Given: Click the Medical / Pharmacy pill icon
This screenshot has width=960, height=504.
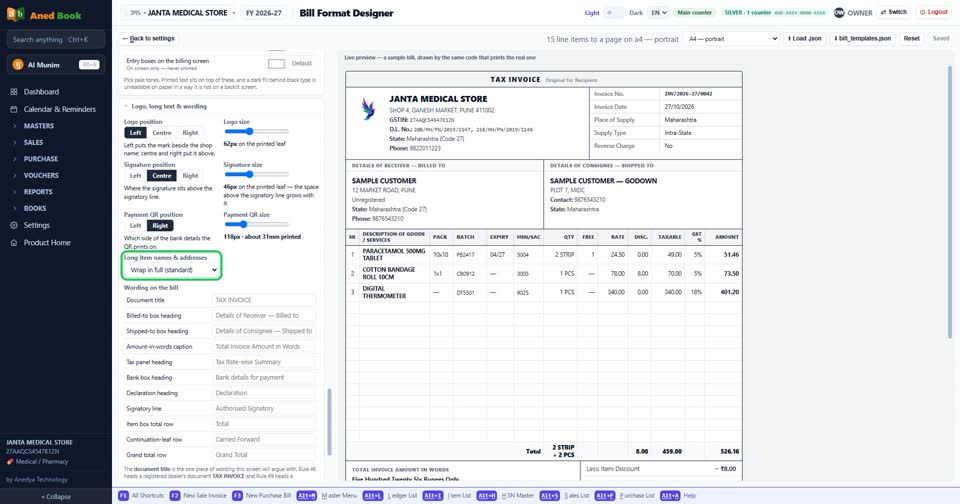Looking at the screenshot, I should (x=10, y=462).
